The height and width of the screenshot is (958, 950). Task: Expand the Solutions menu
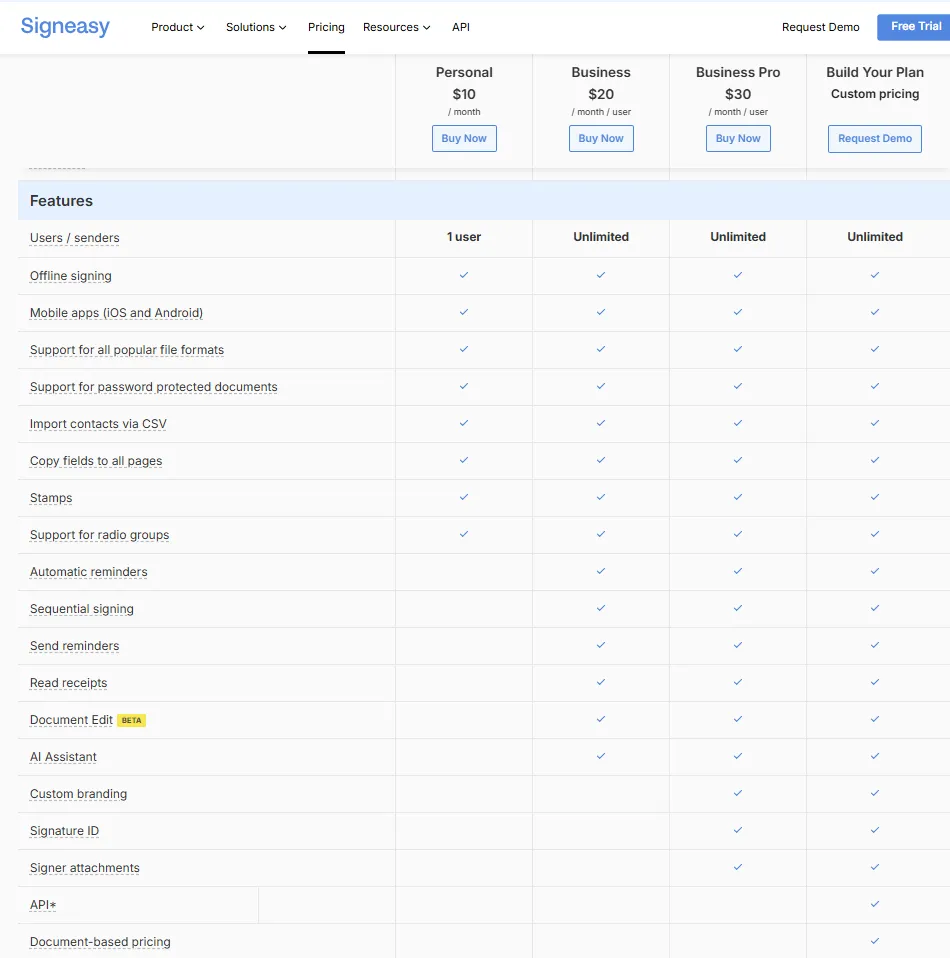255,27
